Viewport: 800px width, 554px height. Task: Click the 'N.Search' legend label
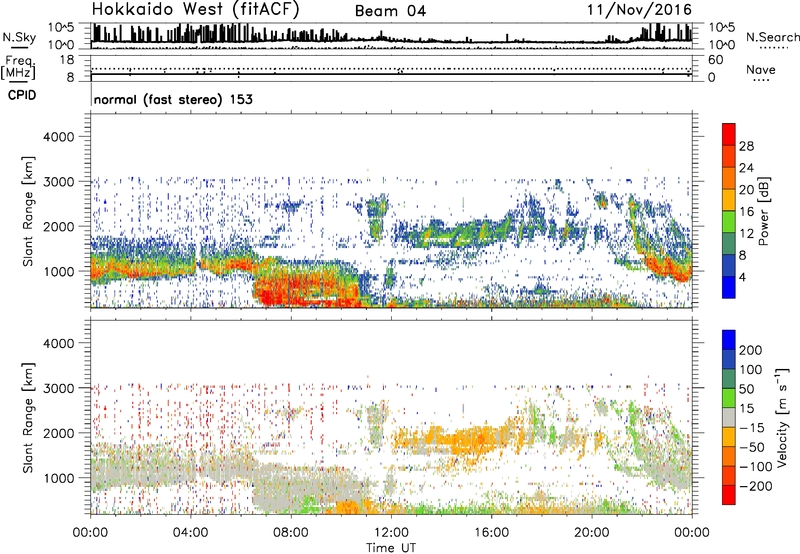772,37
